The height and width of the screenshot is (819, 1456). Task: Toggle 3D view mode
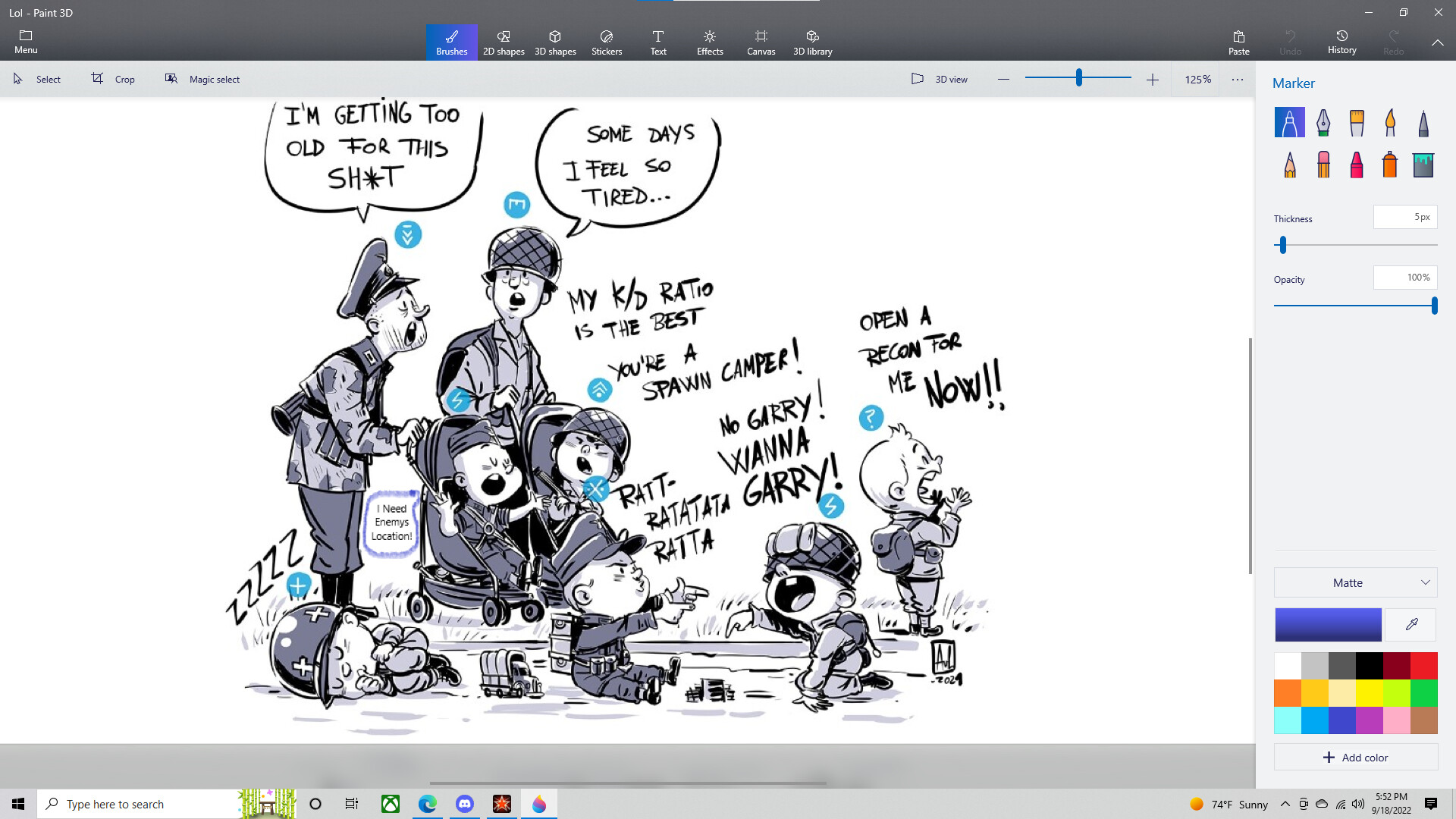940,79
